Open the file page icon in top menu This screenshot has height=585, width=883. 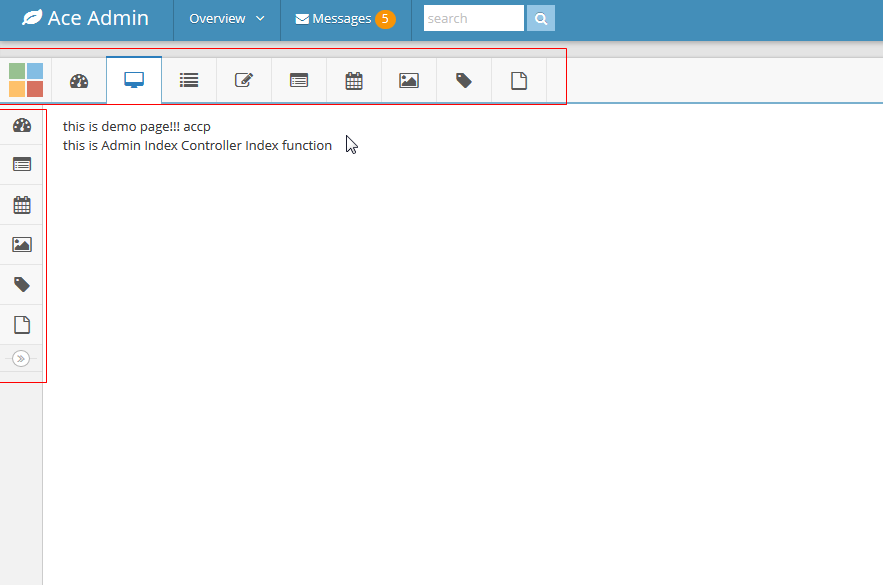coord(519,81)
